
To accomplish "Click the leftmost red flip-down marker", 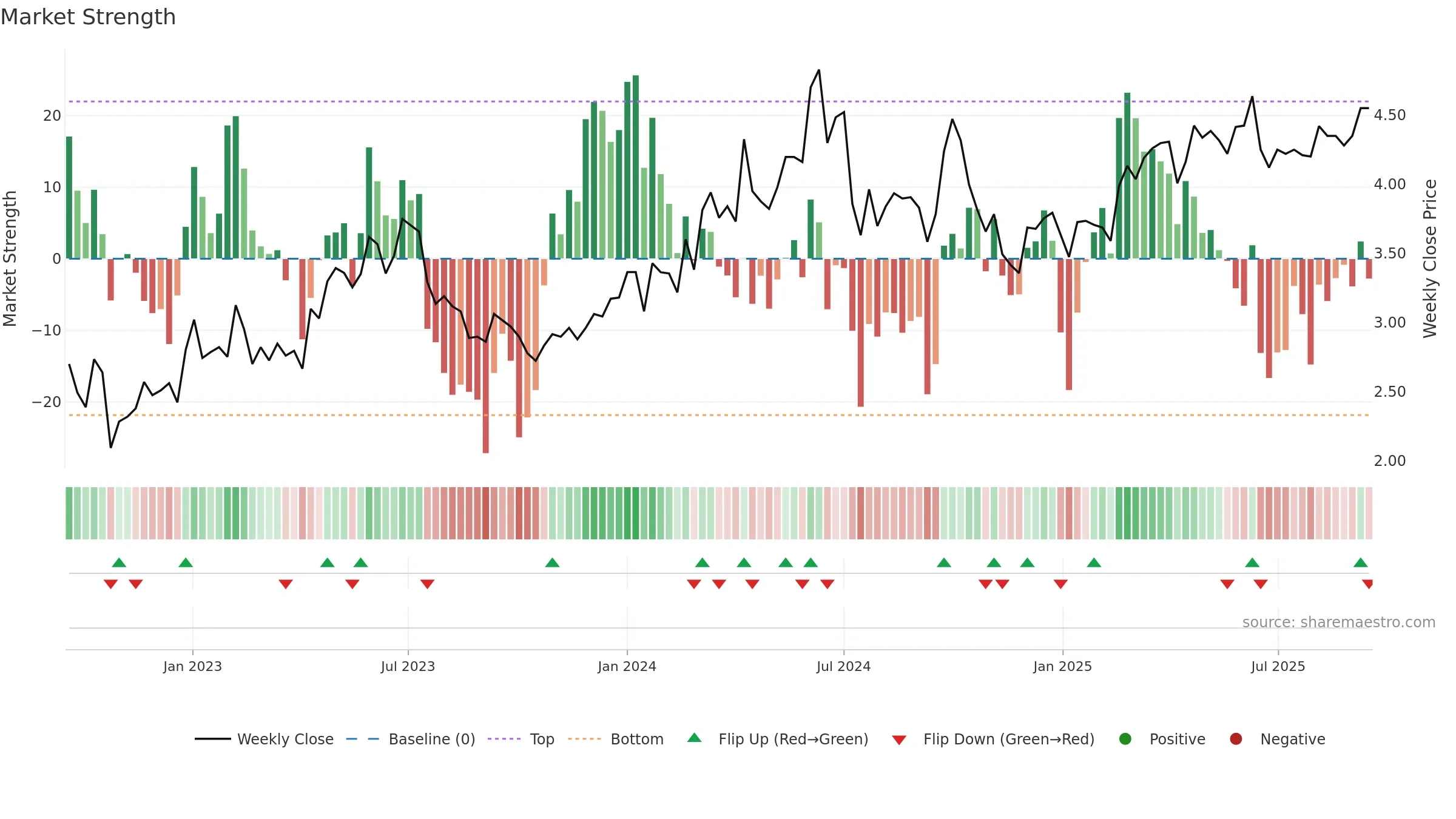I will pos(110,584).
